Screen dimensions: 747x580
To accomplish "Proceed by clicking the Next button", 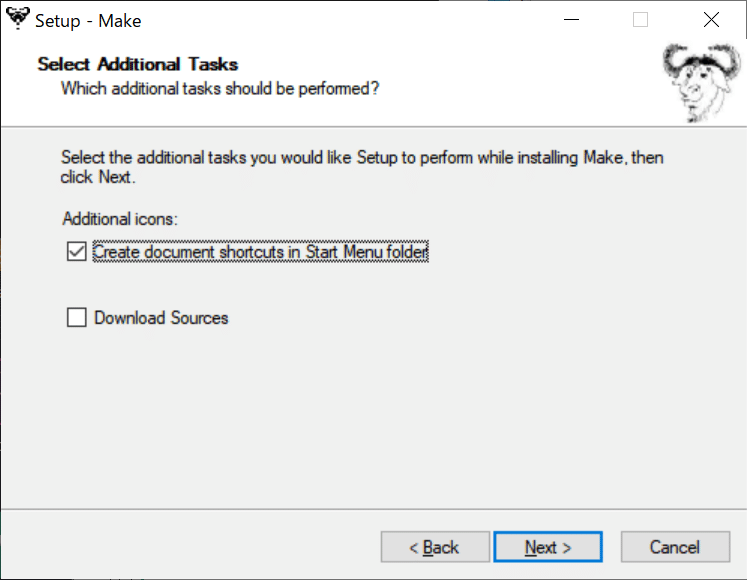I will click(x=548, y=547).
